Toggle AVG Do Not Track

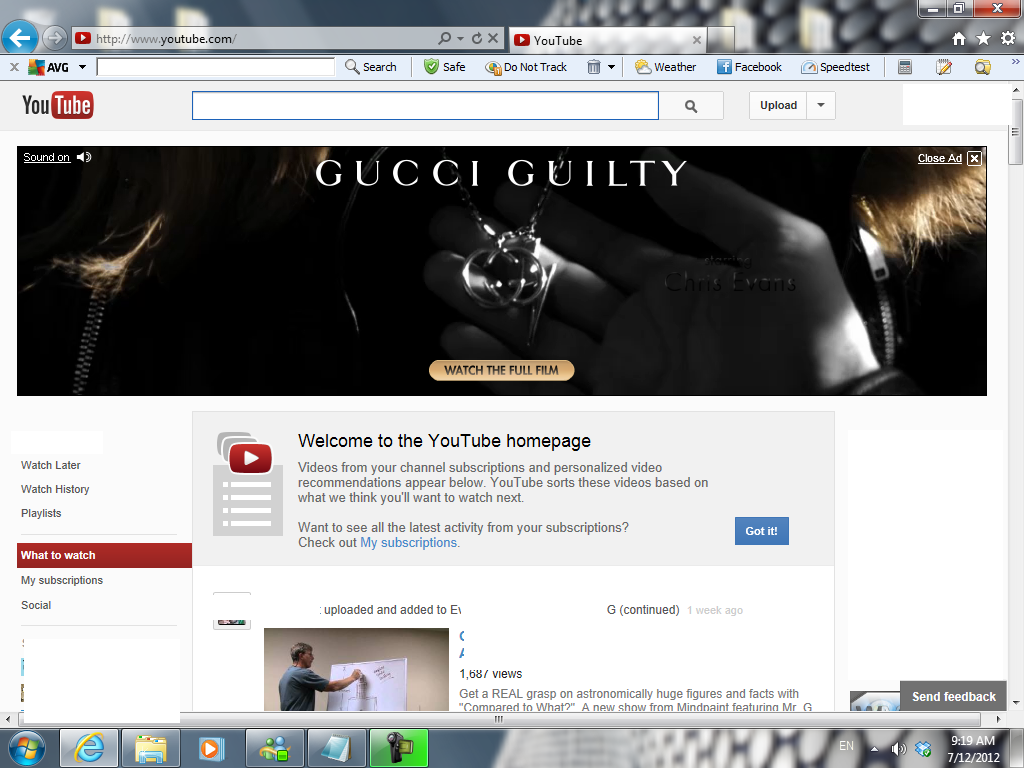pos(526,67)
